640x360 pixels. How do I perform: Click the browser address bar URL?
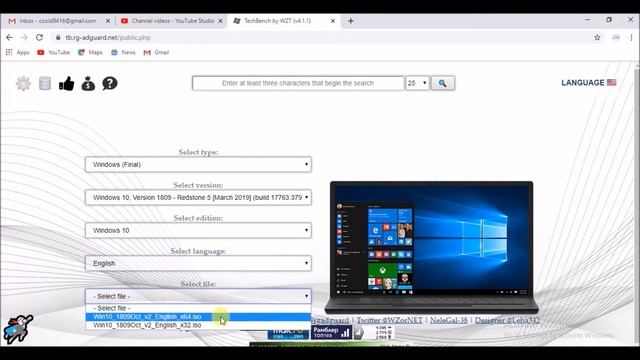tap(108, 38)
